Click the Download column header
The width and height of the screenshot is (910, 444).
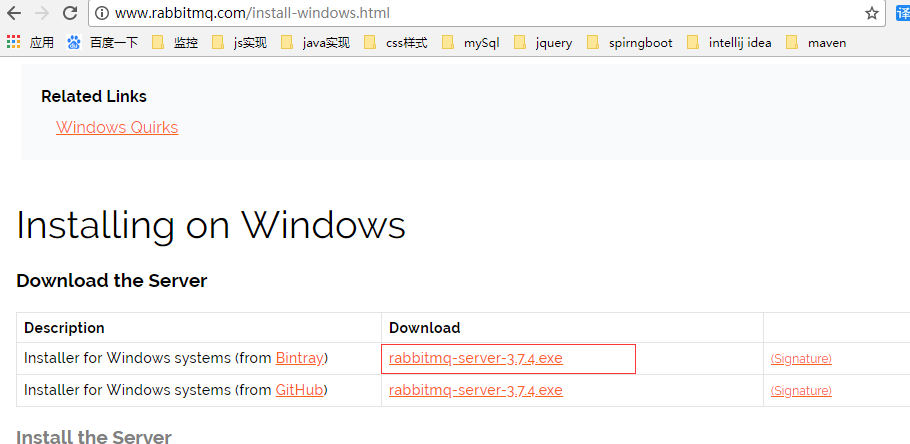pos(425,328)
